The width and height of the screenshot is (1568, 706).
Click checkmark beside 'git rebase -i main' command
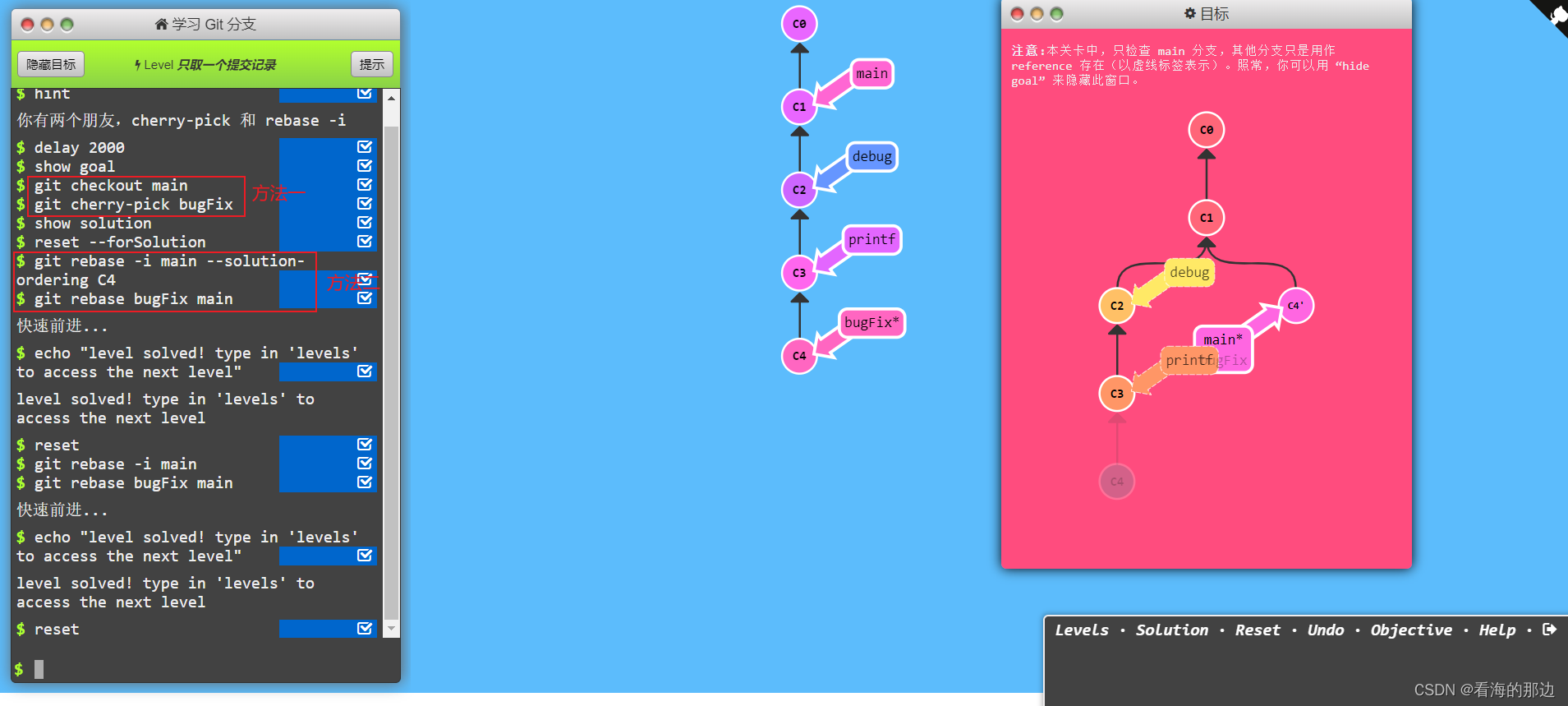365,463
